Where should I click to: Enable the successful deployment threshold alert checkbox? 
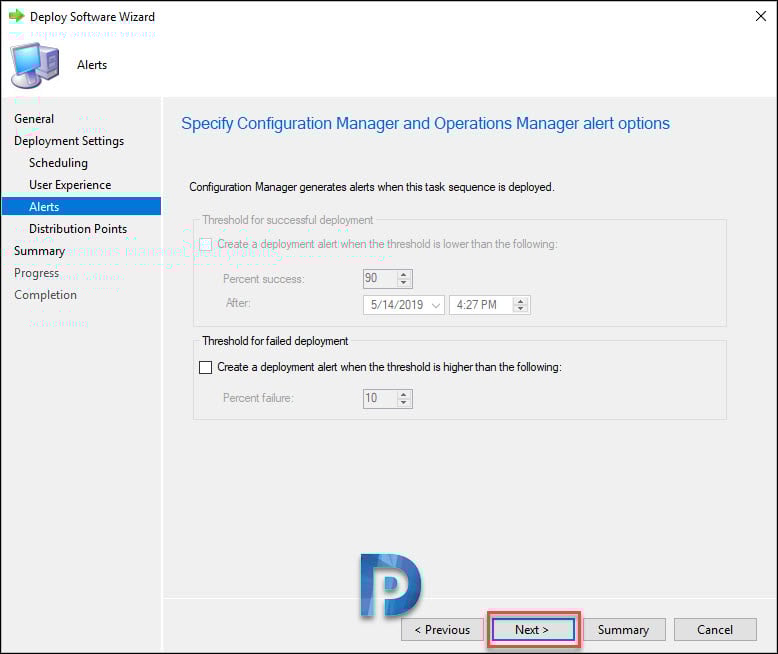205,244
